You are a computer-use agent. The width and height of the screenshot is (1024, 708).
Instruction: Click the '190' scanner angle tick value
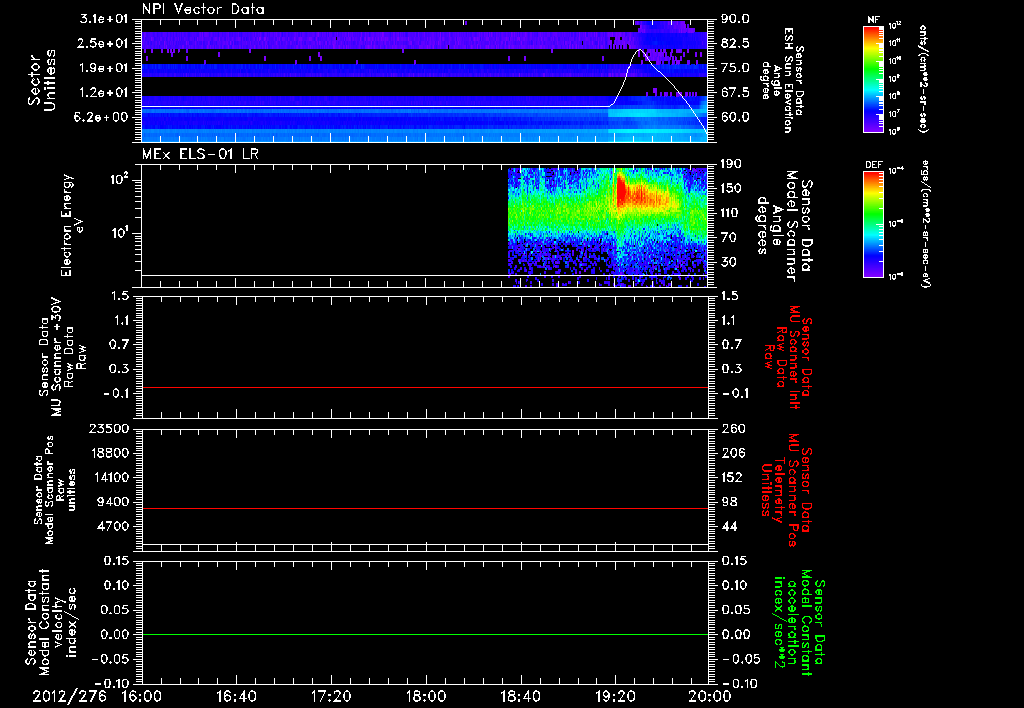(732, 164)
